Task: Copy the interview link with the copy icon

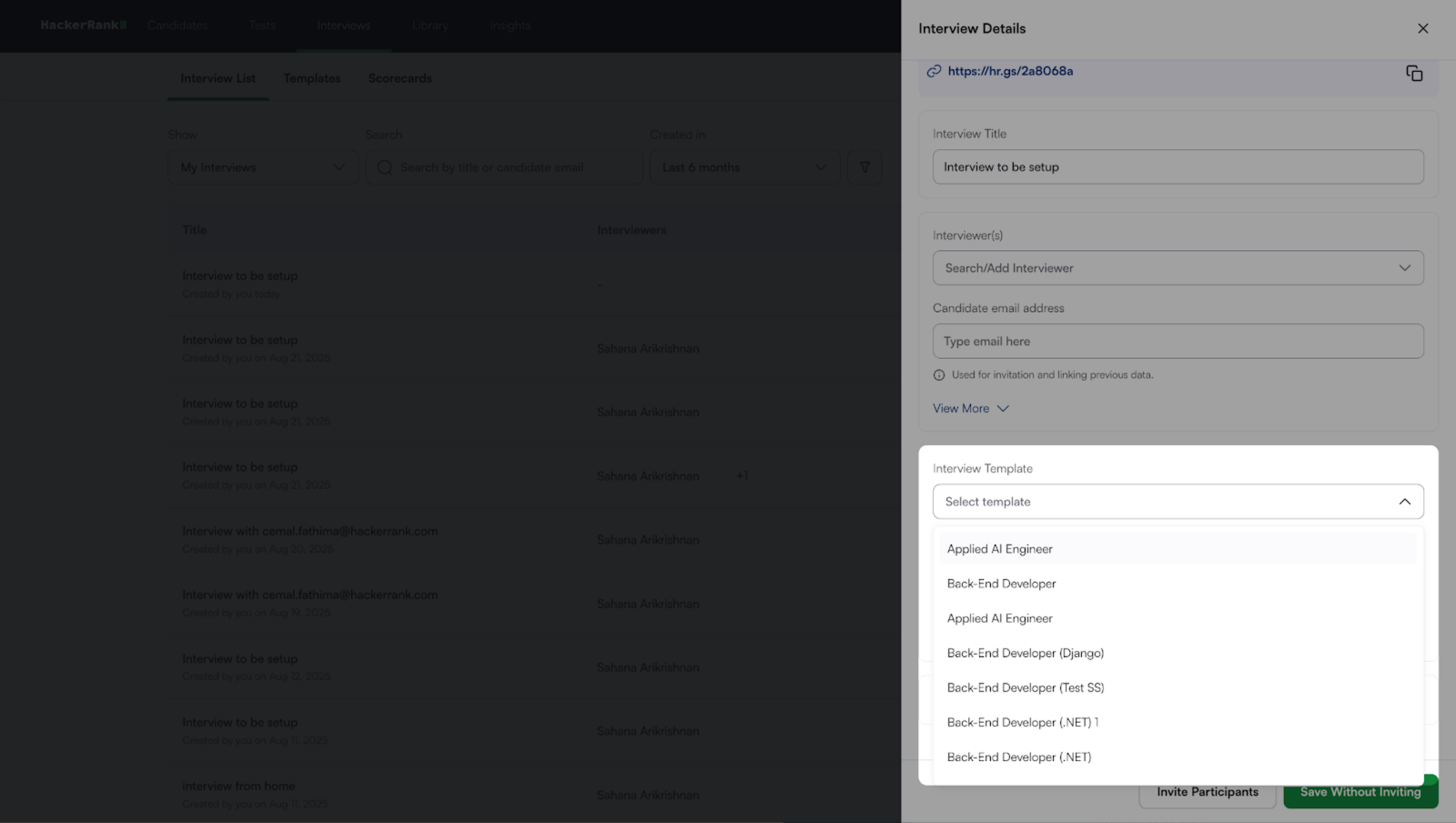Action: coord(1414,73)
